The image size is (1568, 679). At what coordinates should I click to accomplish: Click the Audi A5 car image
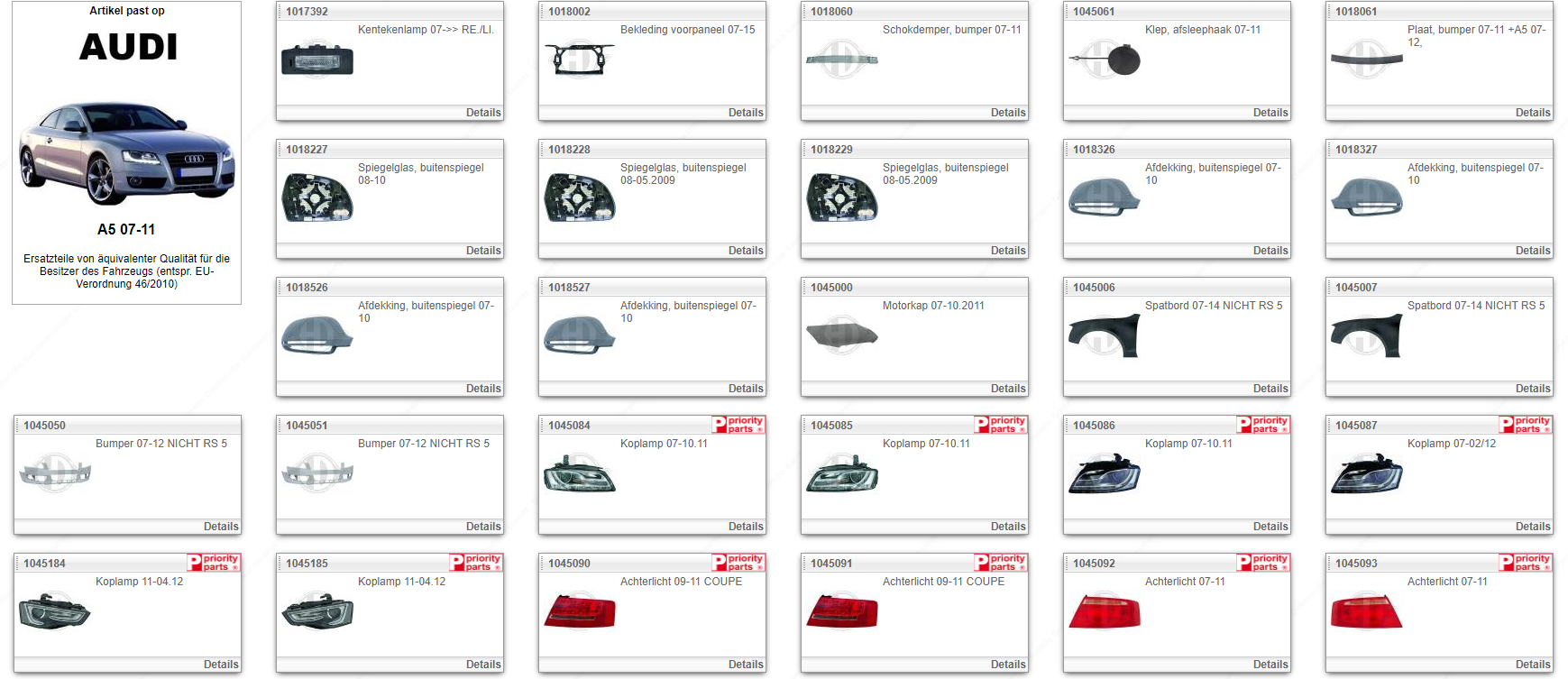coord(127,152)
